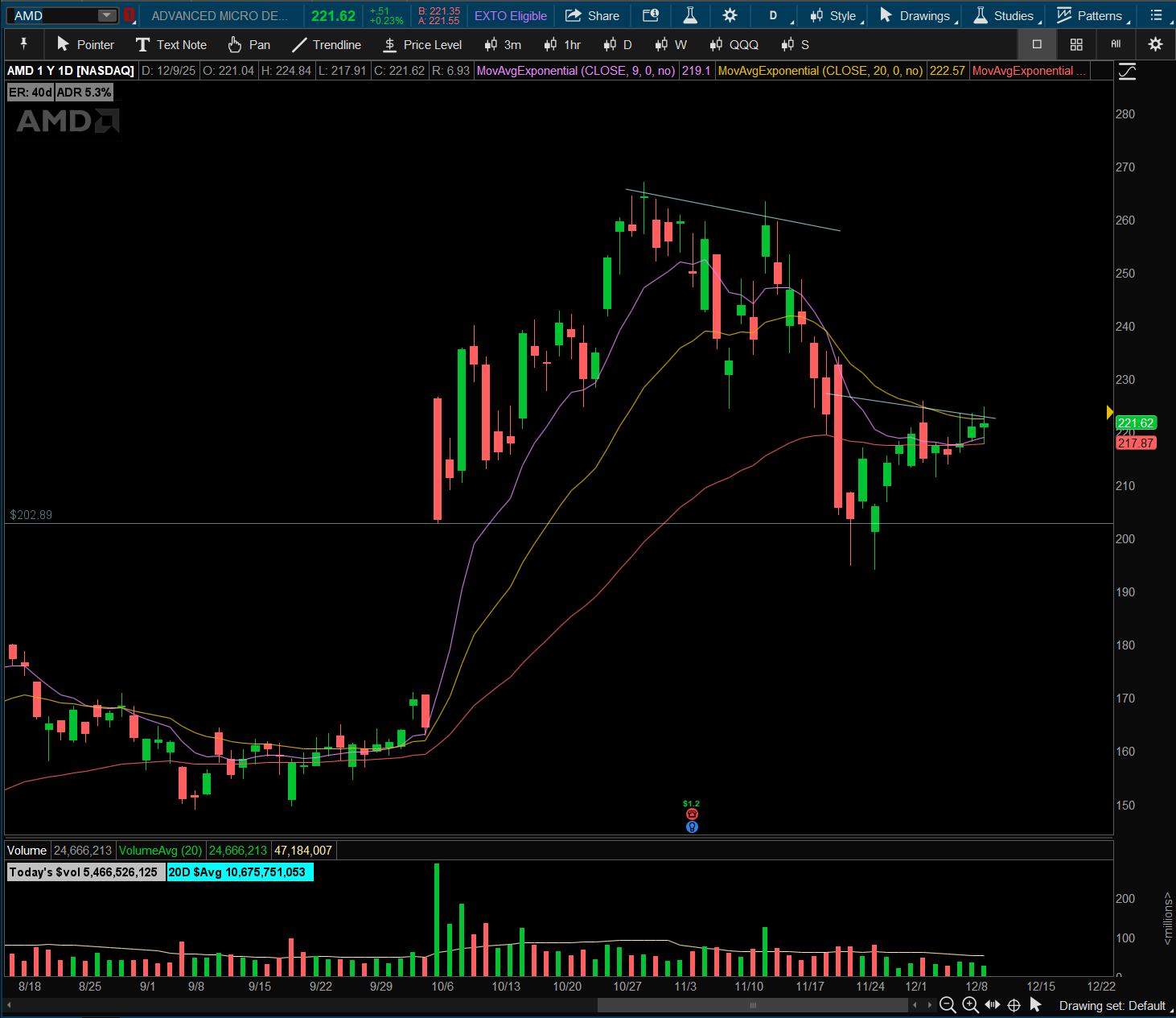Zoom in the chart with the plus magnifier
Image resolution: width=1176 pixels, height=1018 pixels.
click(x=970, y=1005)
